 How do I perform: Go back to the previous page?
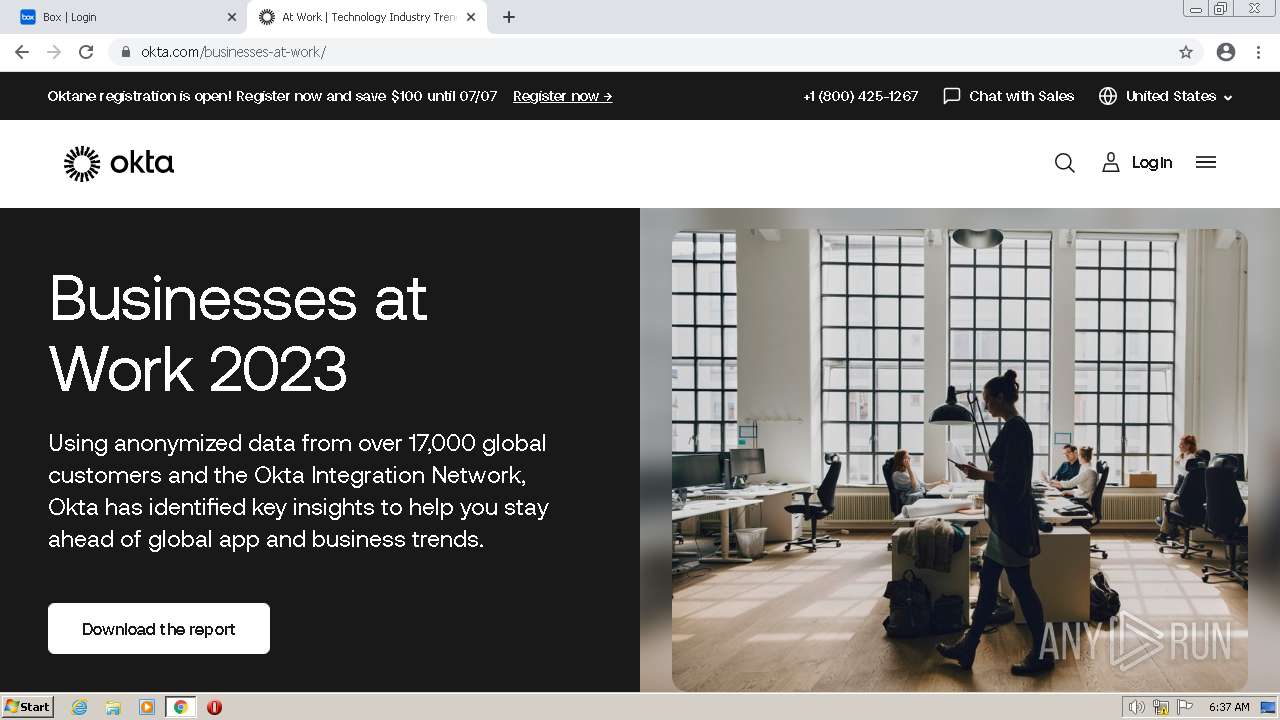pos(22,52)
